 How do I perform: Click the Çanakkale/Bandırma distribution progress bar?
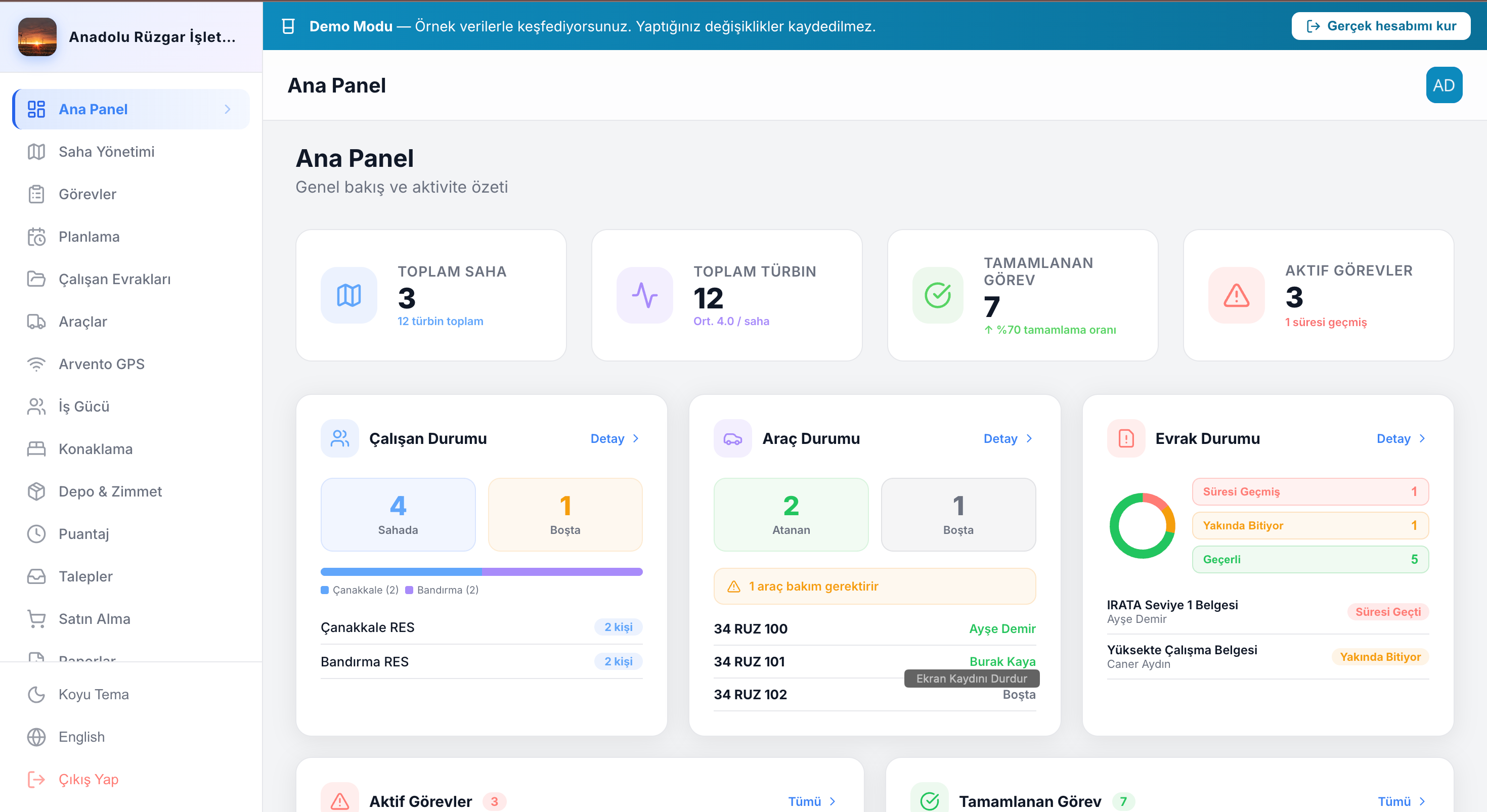point(482,571)
